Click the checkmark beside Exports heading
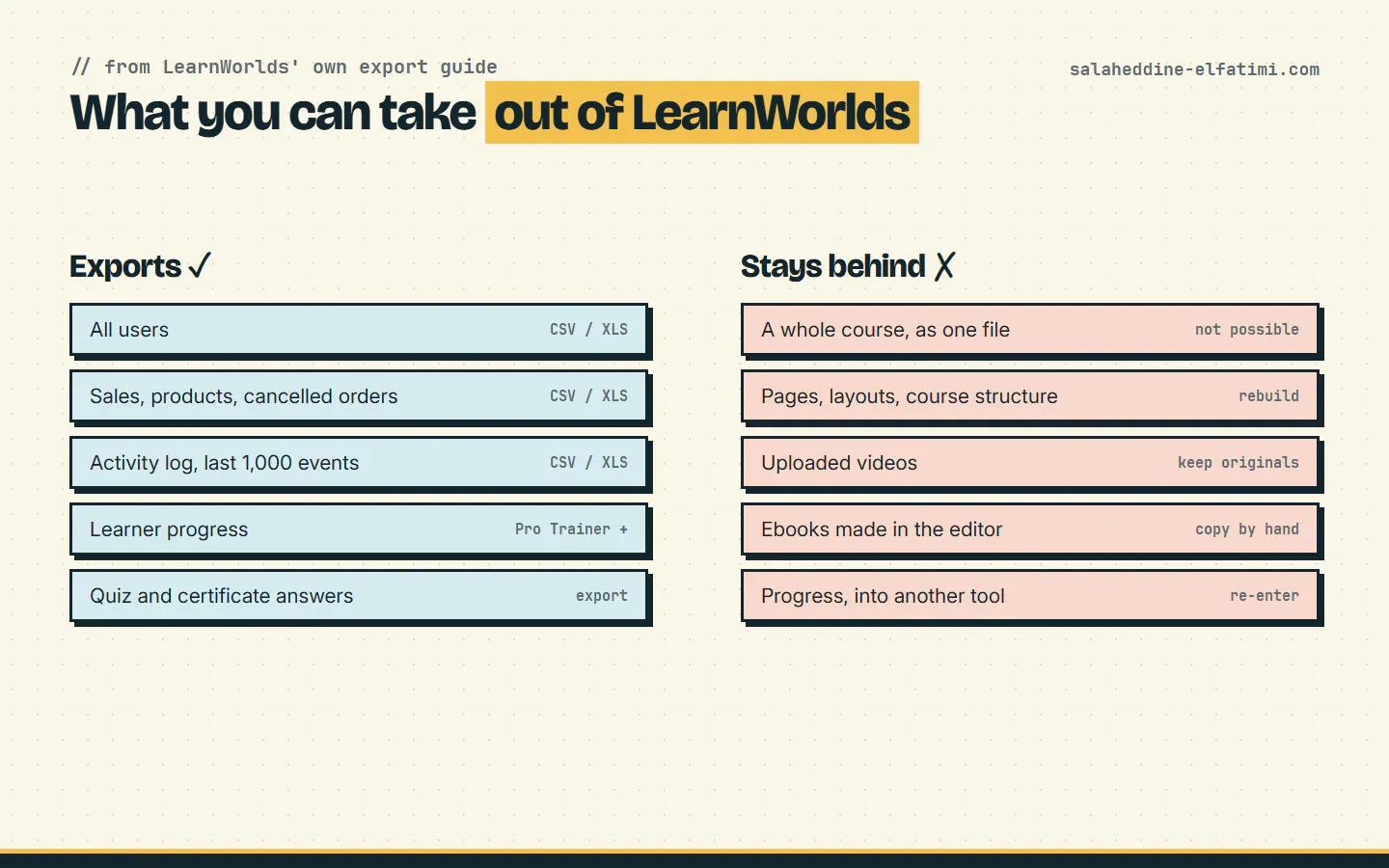This screenshot has height=868, width=1389. coord(200,265)
